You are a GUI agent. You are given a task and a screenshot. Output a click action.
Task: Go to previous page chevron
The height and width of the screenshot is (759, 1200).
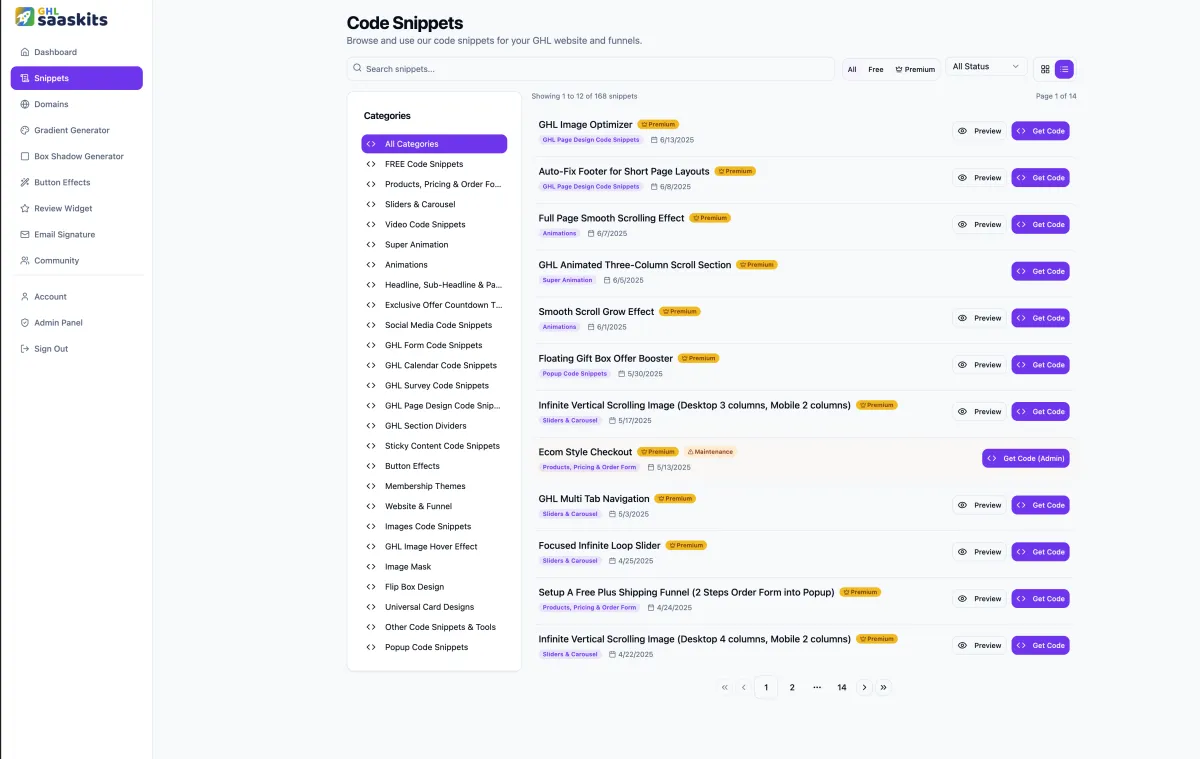pos(744,687)
